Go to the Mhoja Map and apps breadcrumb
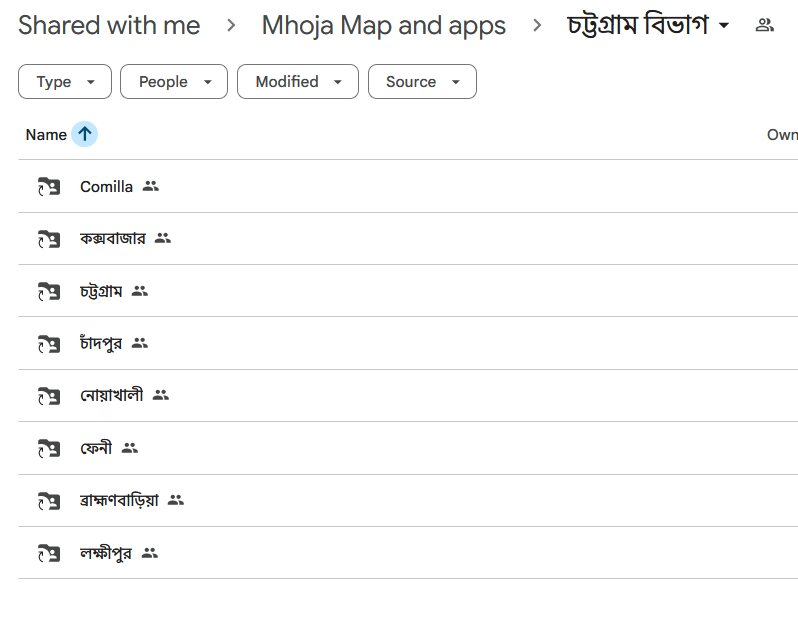The height and width of the screenshot is (621, 798). click(x=384, y=25)
